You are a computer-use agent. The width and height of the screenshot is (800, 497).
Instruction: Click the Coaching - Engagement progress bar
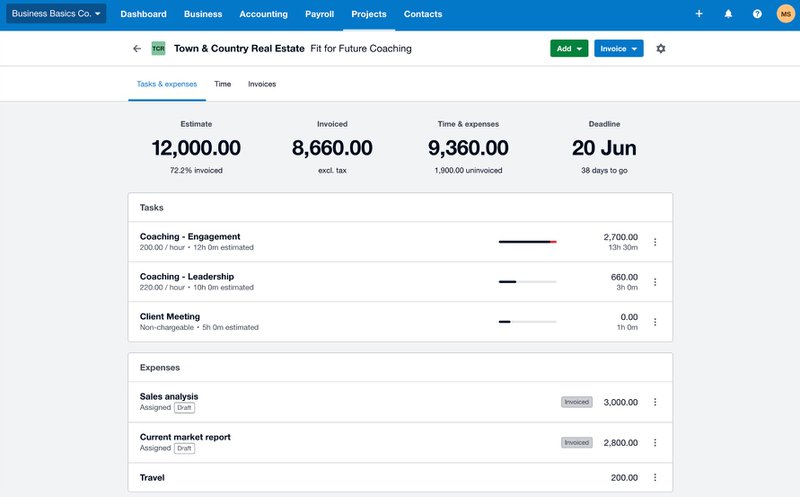coord(527,242)
